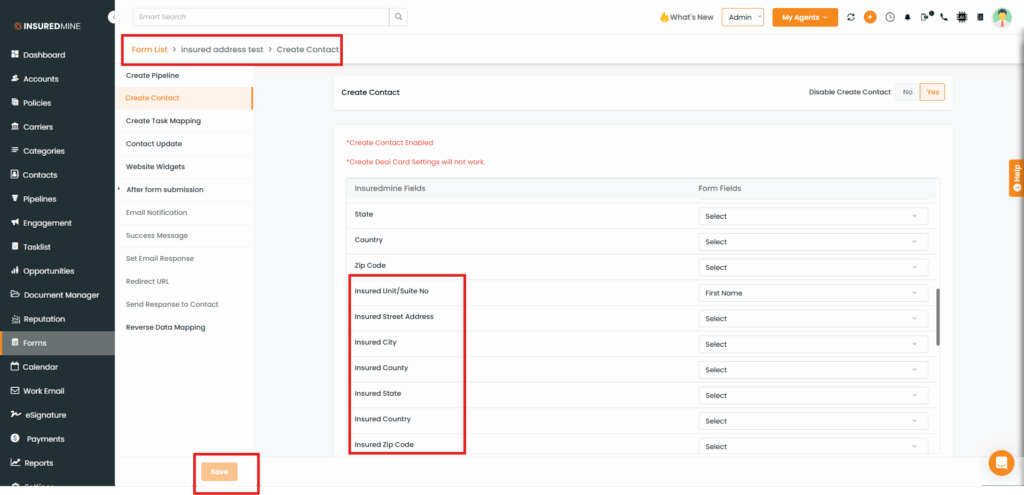Image resolution: width=1024 pixels, height=495 pixels.
Task: Expand the My Agents dropdown
Action: [805, 17]
